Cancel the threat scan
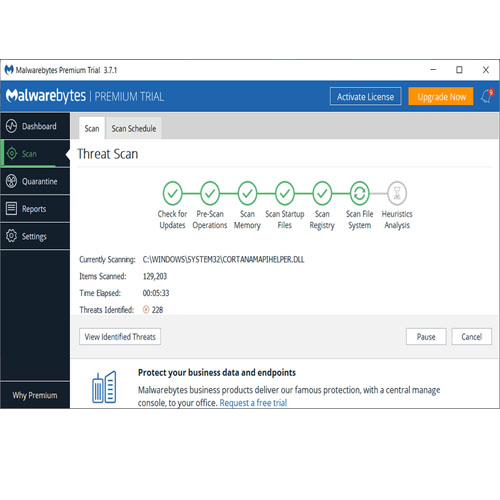Image resolution: width=500 pixels, height=500 pixels. (472, 337)
